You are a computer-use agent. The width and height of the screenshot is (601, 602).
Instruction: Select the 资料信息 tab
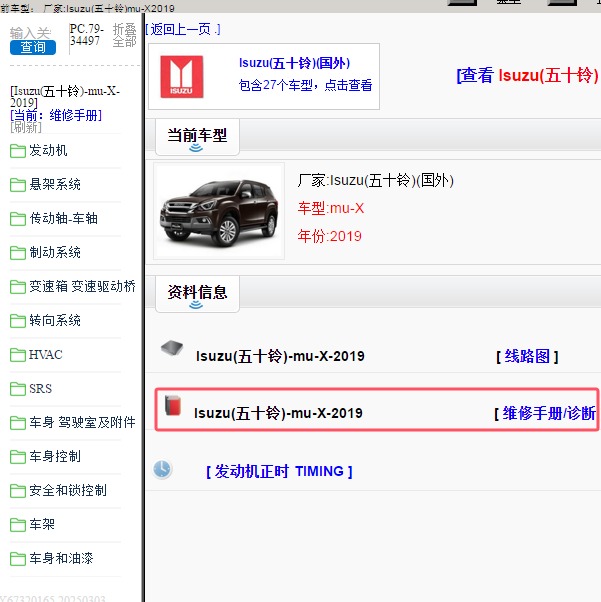pos(197,294)
